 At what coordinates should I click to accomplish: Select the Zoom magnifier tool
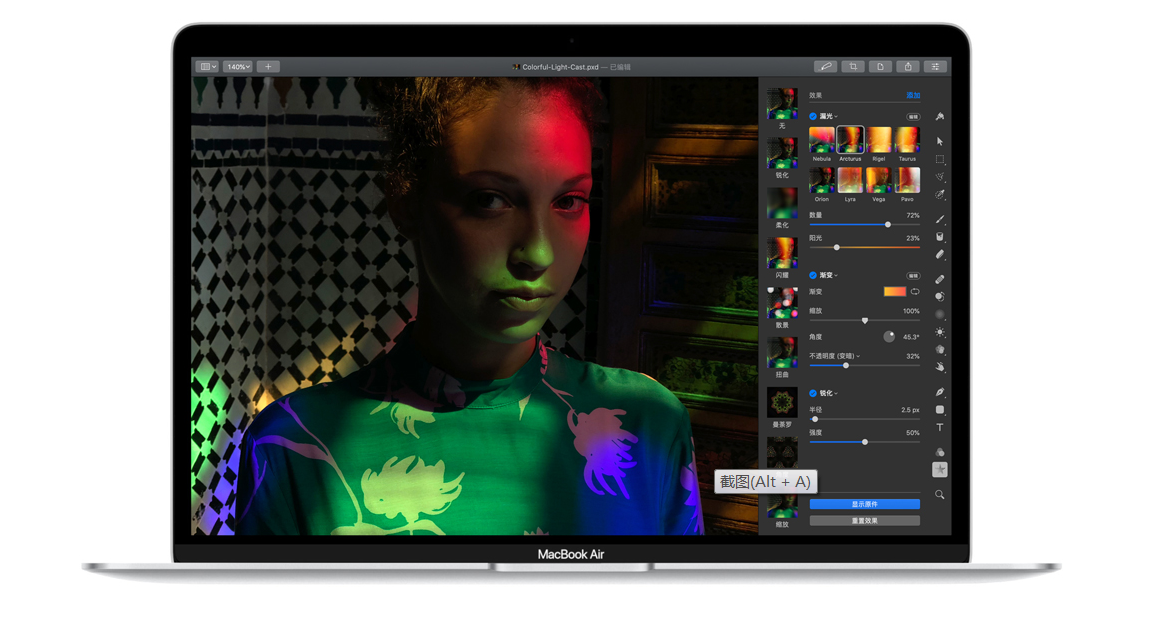pyautogui.click(x=940, y=495)
